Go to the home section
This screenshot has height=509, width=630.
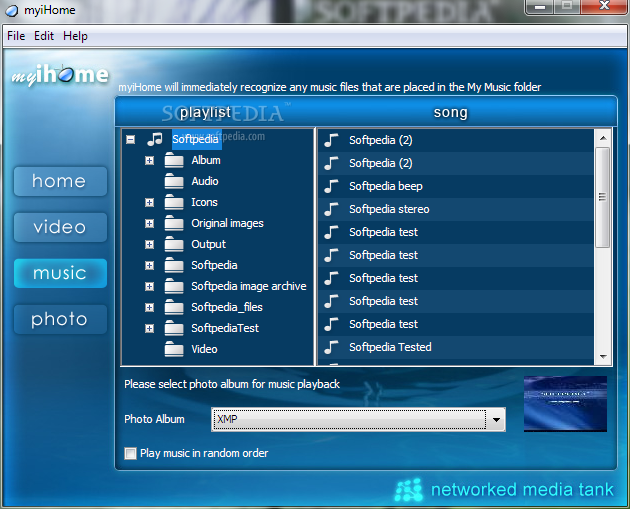point(60,181)
